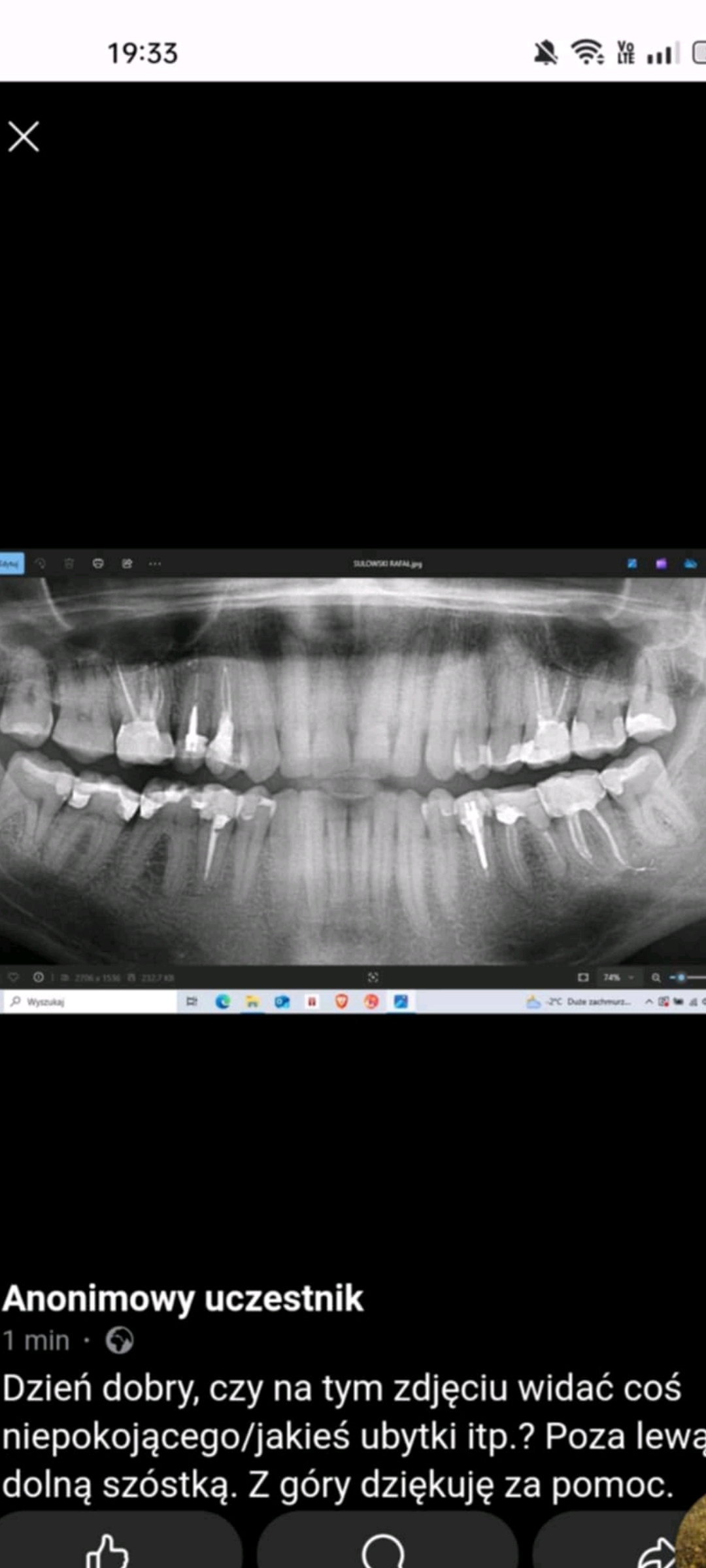This screenshot has width=706, height=1568.
Task: Open the Anonimowy uczestnik profile name
Action: (x=183, y=1298)
